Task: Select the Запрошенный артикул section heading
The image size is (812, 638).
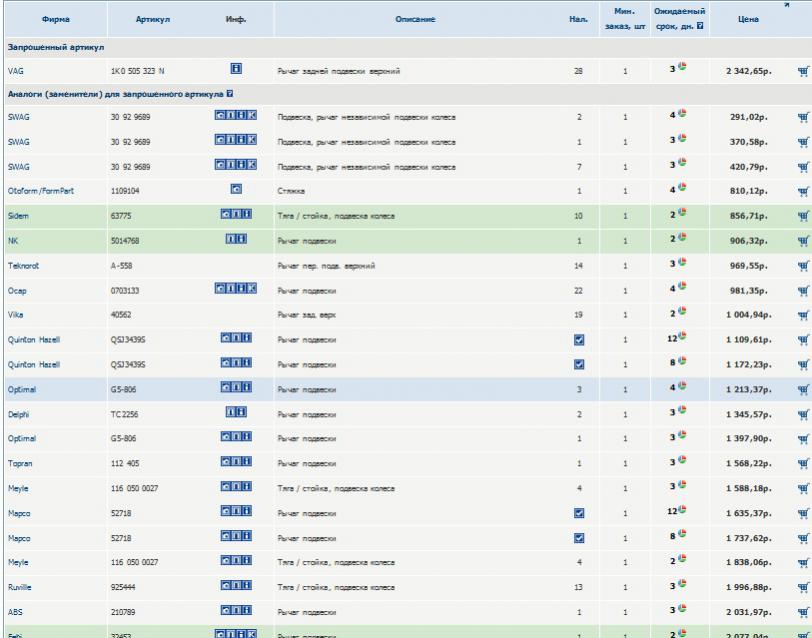Action: pyautogui.click(x=56, y=47)
